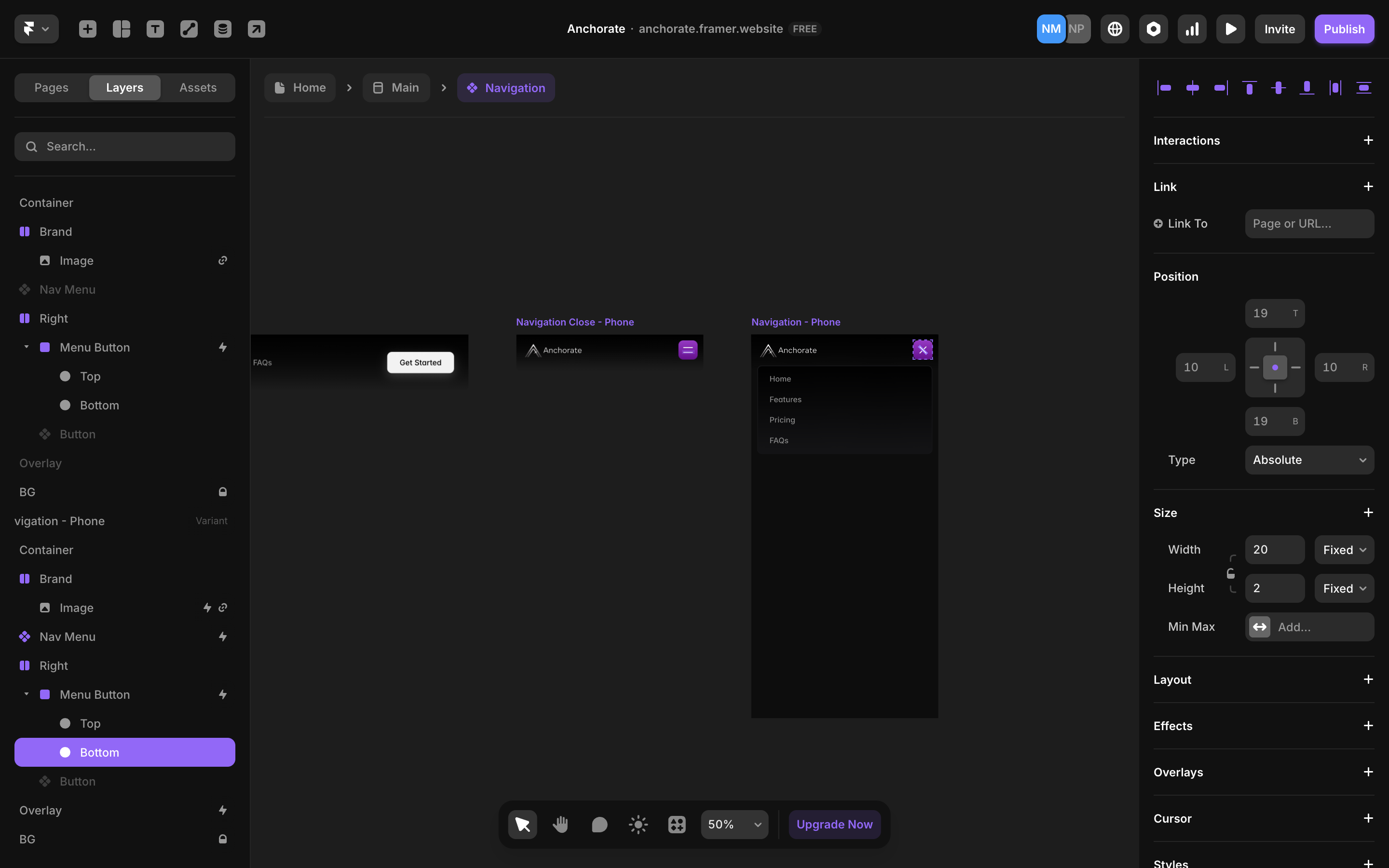Open the CMS database icon
This screenshot has width=1389, height=868.
click(223, 29)
